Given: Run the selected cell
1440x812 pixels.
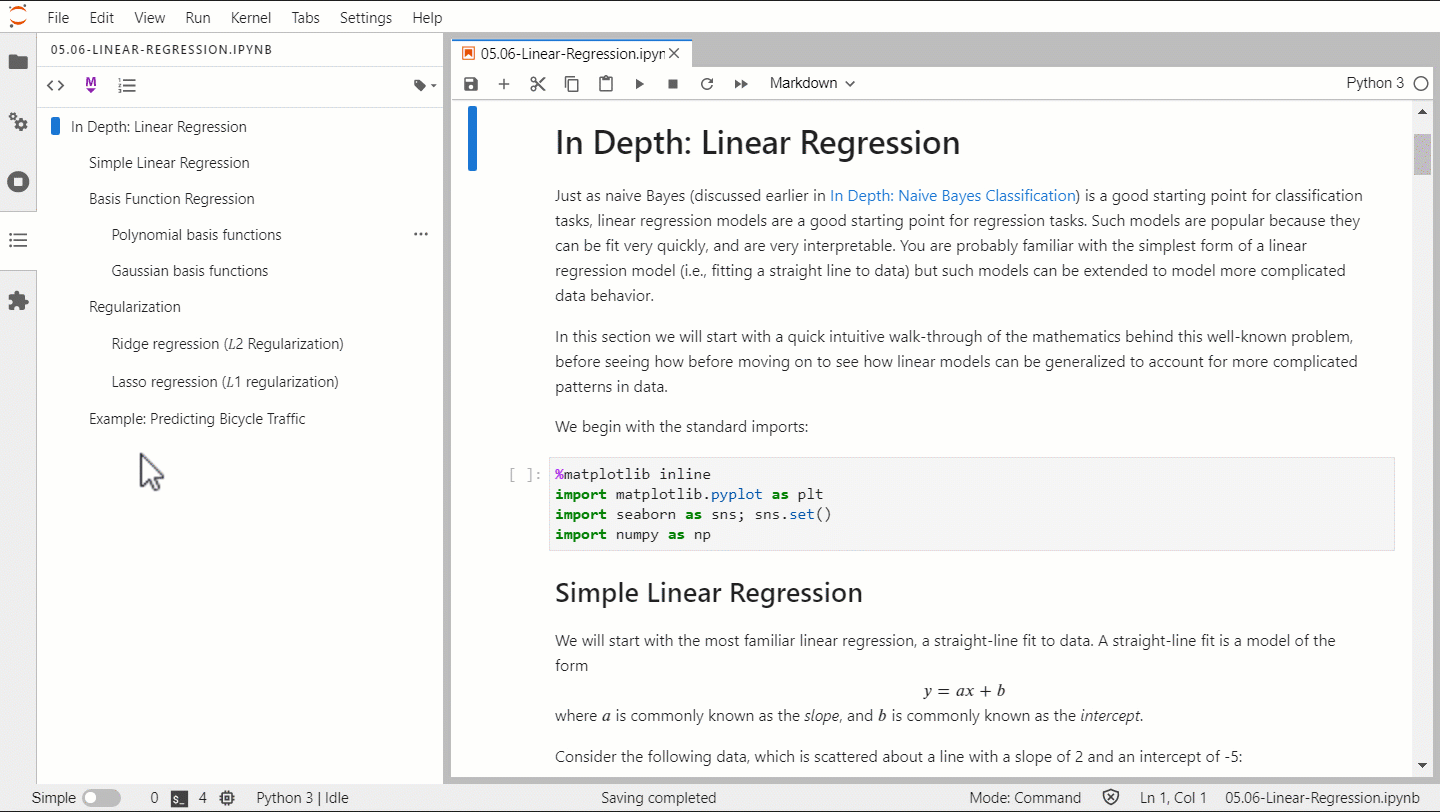Looking at the screenshot, I should coord(640,84).
